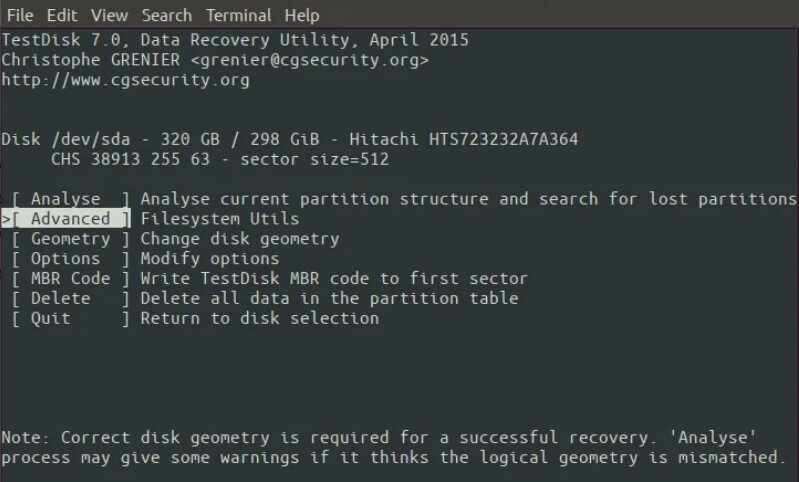Click the Disk /dev/sda info line
799x482 pixels.
tap(289, 139)
